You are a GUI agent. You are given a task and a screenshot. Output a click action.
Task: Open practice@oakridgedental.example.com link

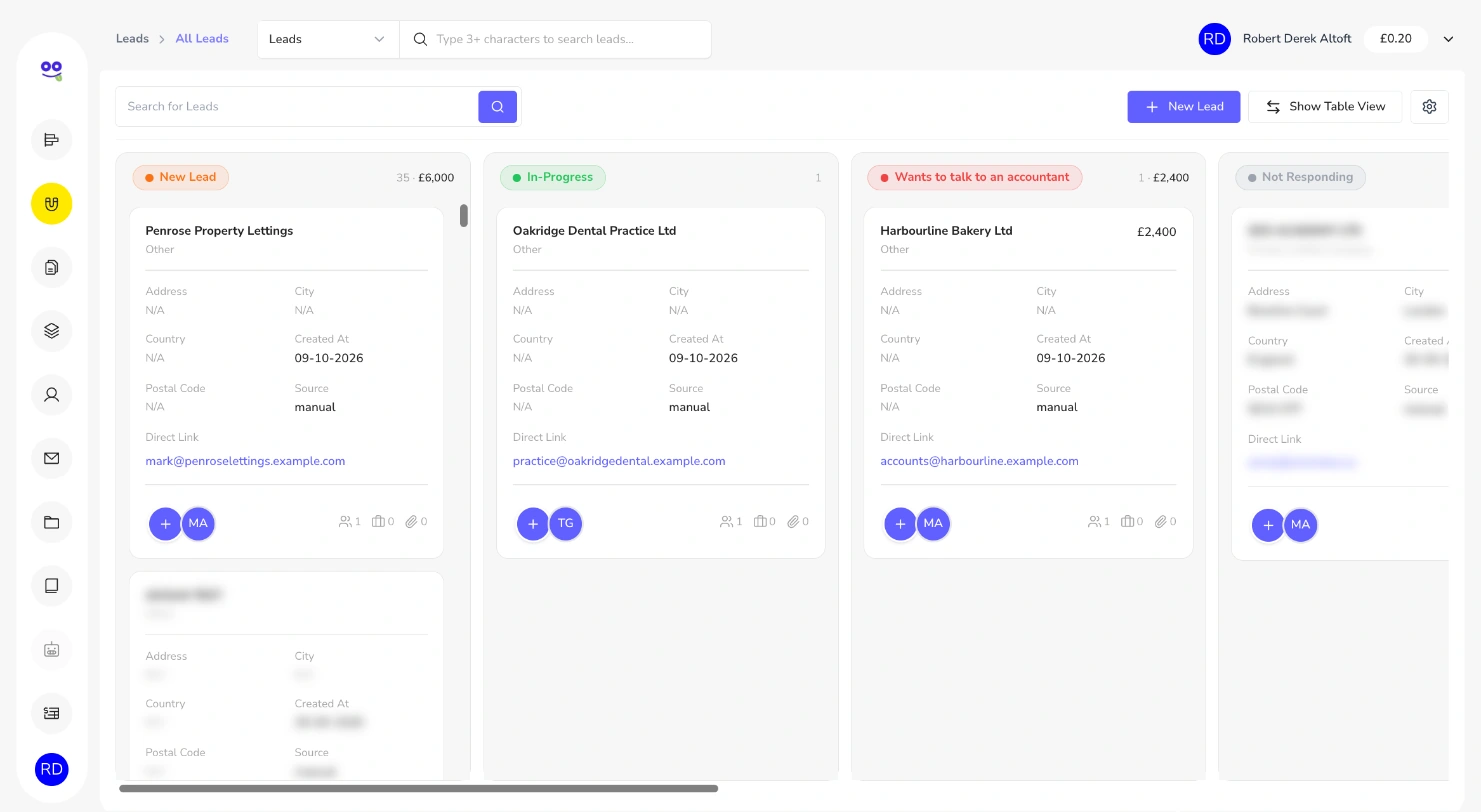(619, 461)
